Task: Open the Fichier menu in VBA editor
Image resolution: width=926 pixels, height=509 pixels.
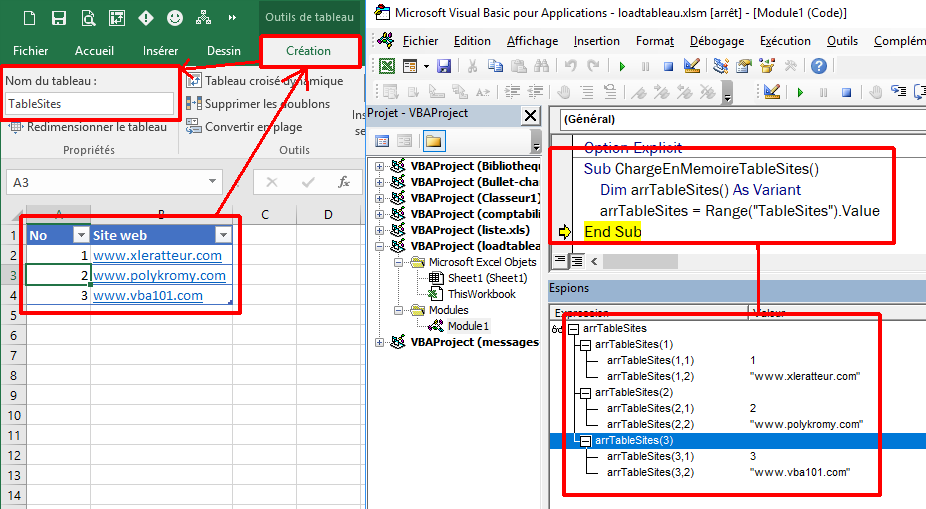Action: pos(420,41)
